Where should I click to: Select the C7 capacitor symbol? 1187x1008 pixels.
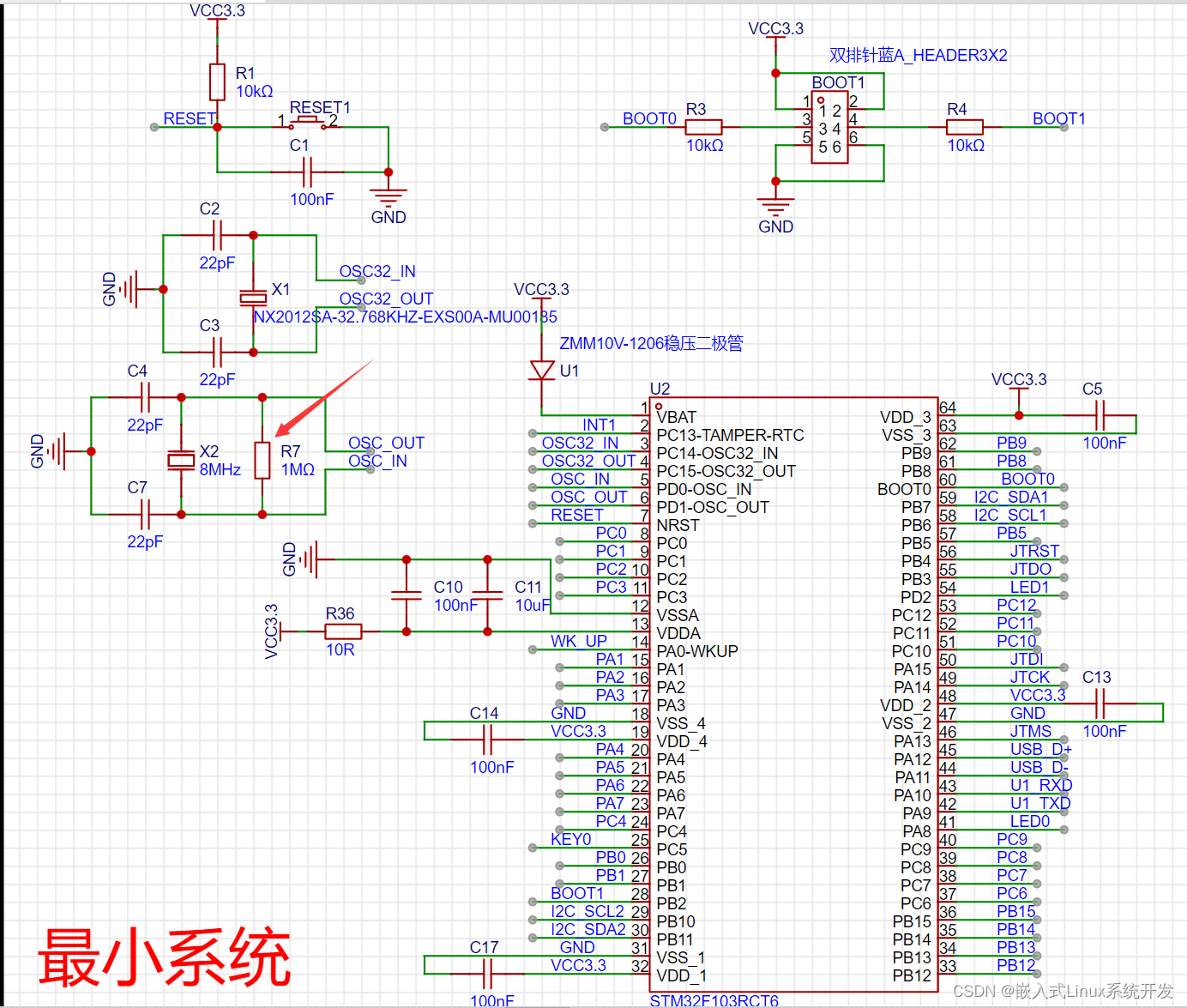coord(145,514)
